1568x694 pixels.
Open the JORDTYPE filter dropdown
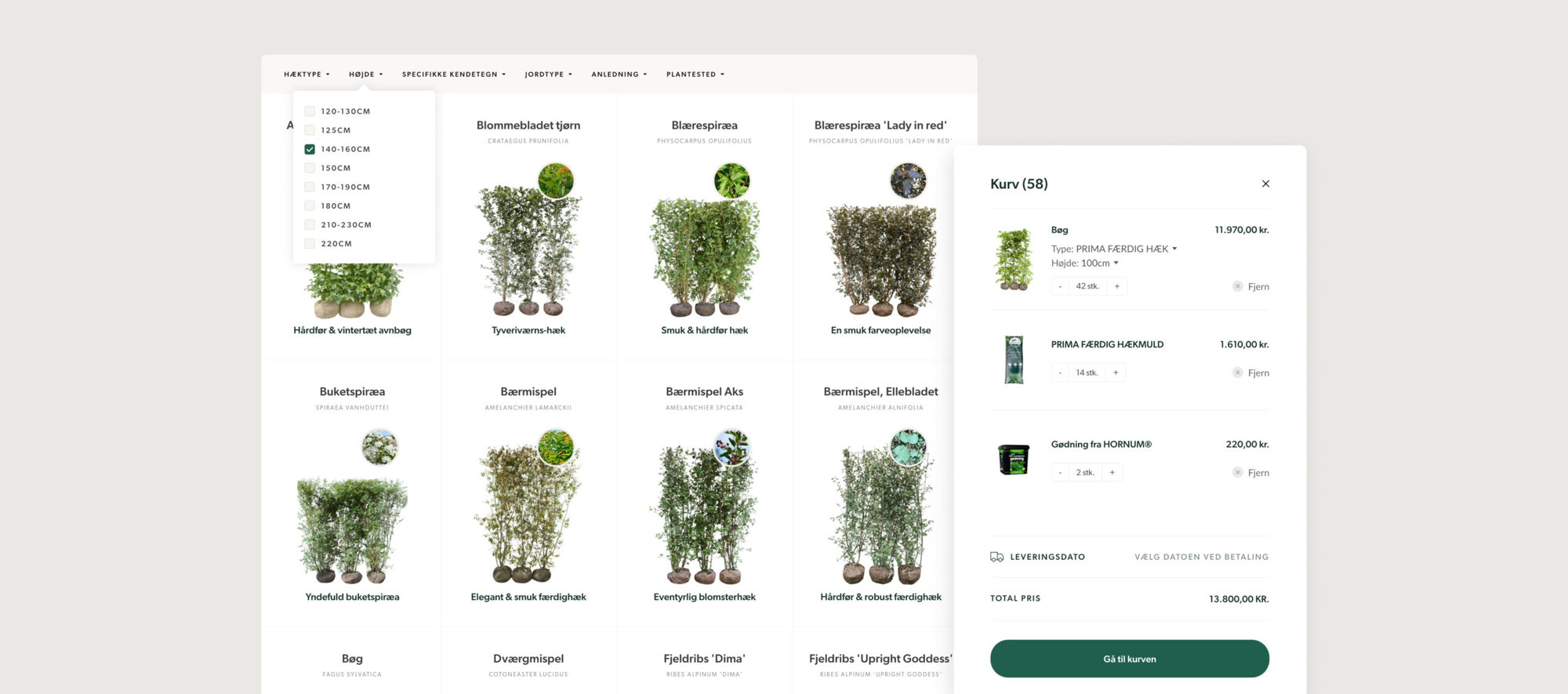pyautogui.click(x=548, y=74)
